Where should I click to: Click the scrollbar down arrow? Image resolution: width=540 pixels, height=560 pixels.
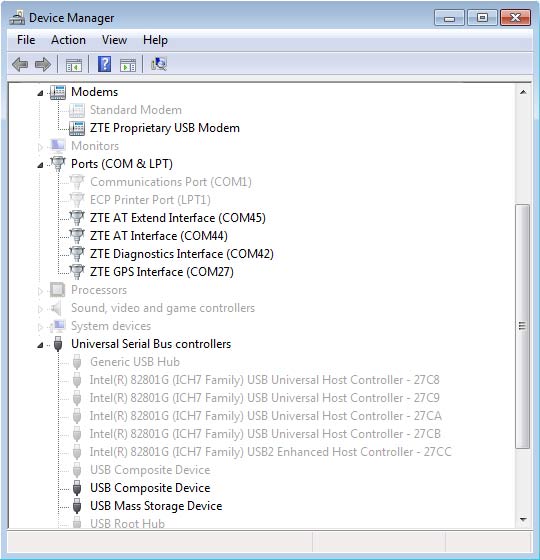point(523,520)
